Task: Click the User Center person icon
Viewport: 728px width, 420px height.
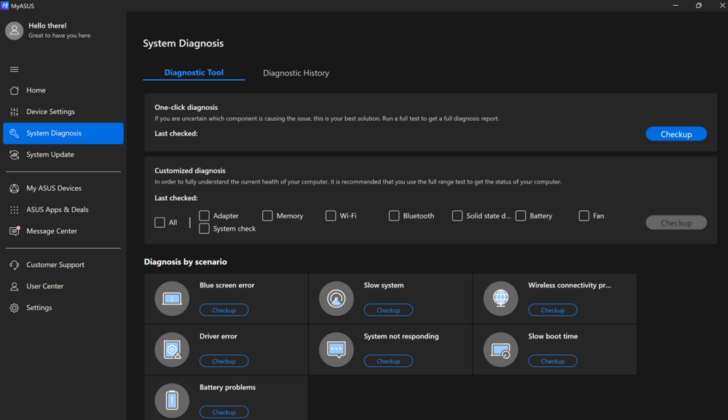Action: pos(14,286)
